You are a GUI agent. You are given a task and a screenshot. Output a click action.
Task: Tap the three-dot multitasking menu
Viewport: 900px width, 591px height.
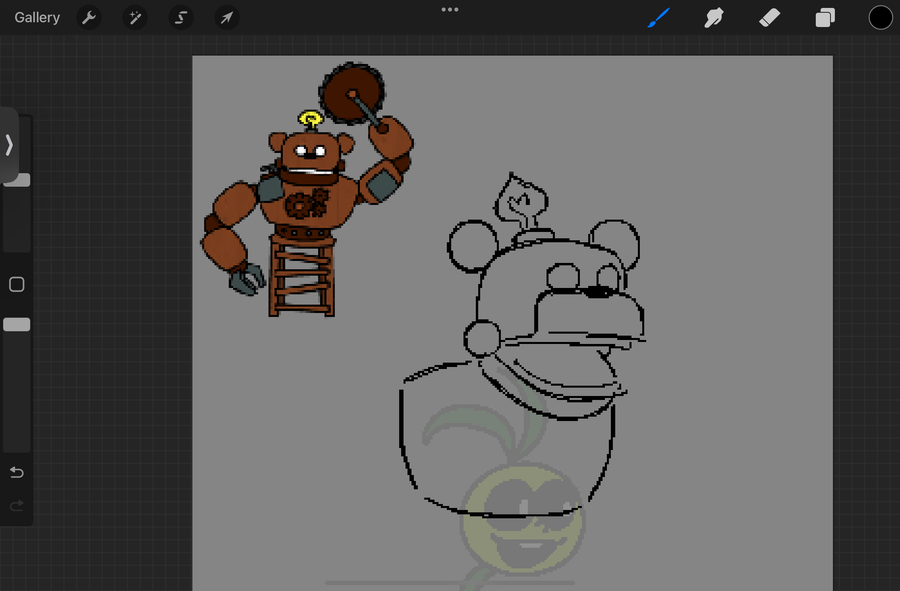pyautogui.click(x=450, y=10)
